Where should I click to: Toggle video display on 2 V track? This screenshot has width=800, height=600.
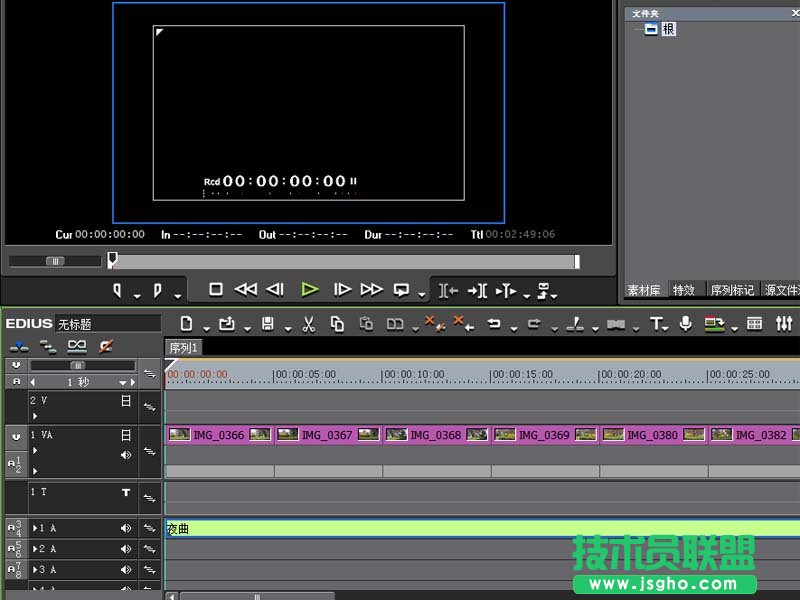tap(126, 401)
